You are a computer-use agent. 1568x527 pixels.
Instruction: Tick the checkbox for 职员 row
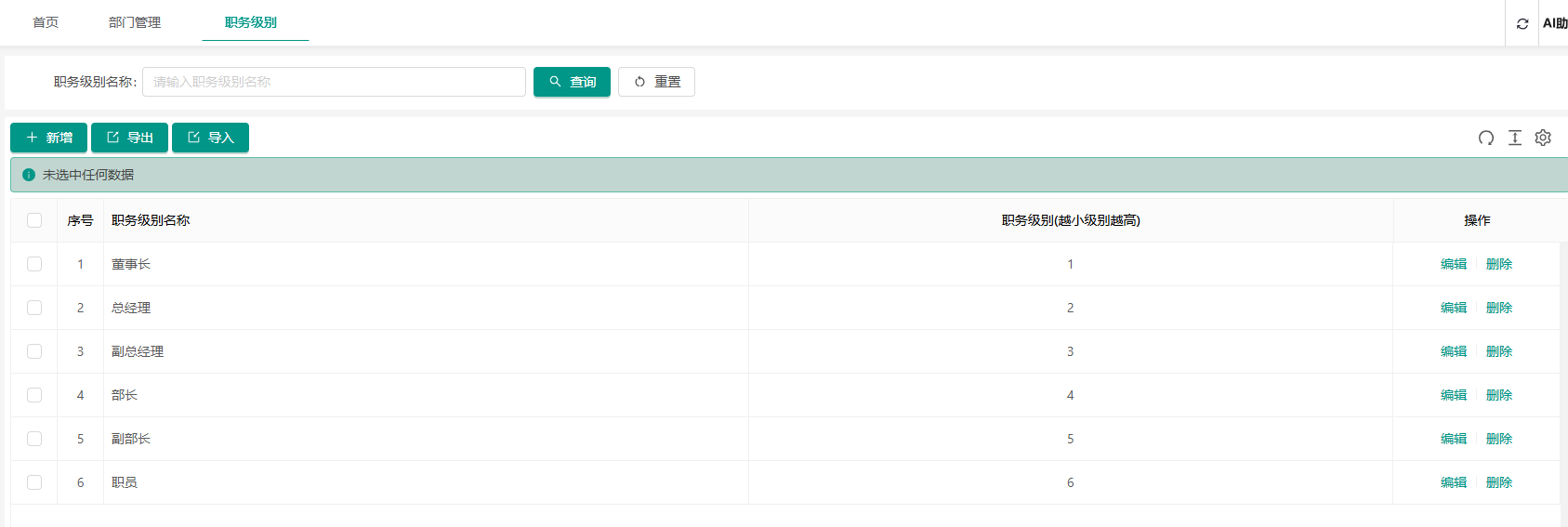click(34, 482)
